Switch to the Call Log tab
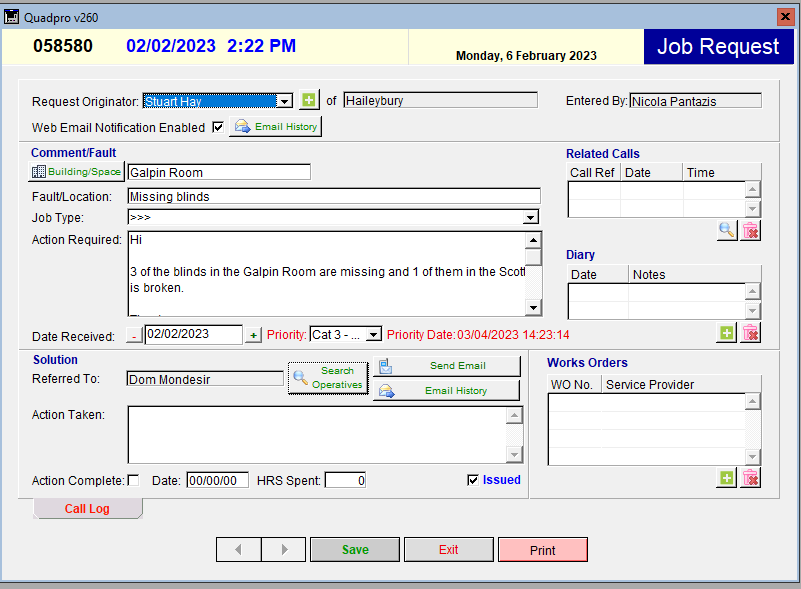The image size is (801, 589). coord(88,509)
